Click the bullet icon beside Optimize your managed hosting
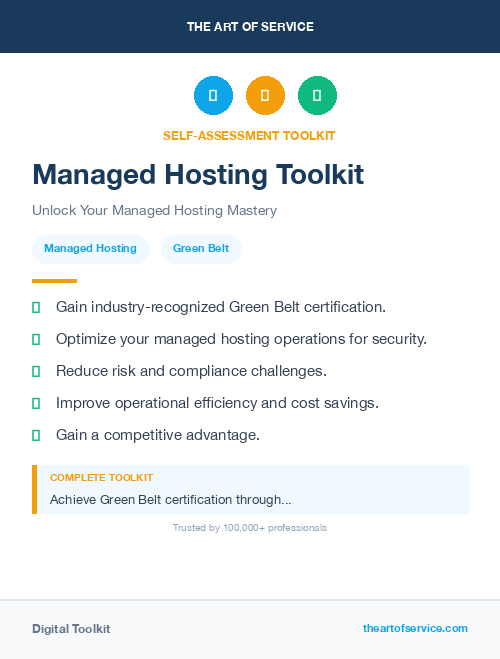This screenshot has height=659, width=500. [x=36, y=340]
